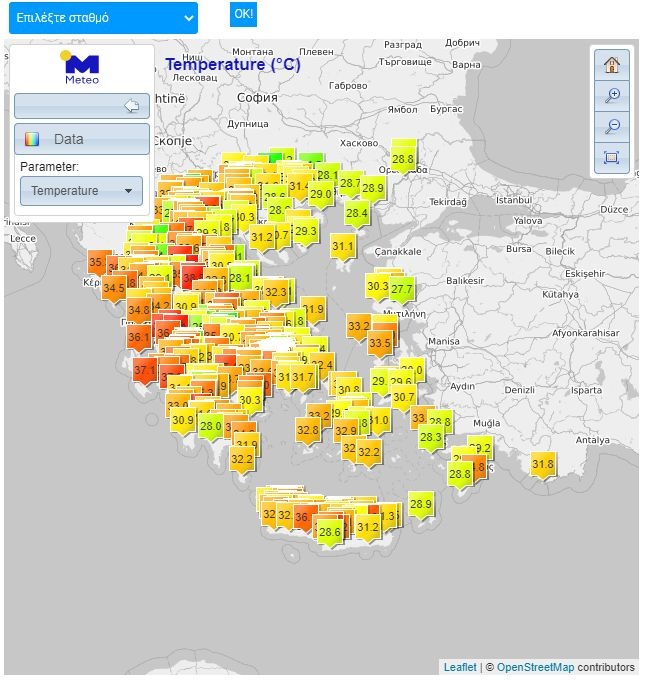Image resolution: width=647 pixels, height=683 pixels.
Task: Click the 33.5 temperature marker
Action: (380, 344)
